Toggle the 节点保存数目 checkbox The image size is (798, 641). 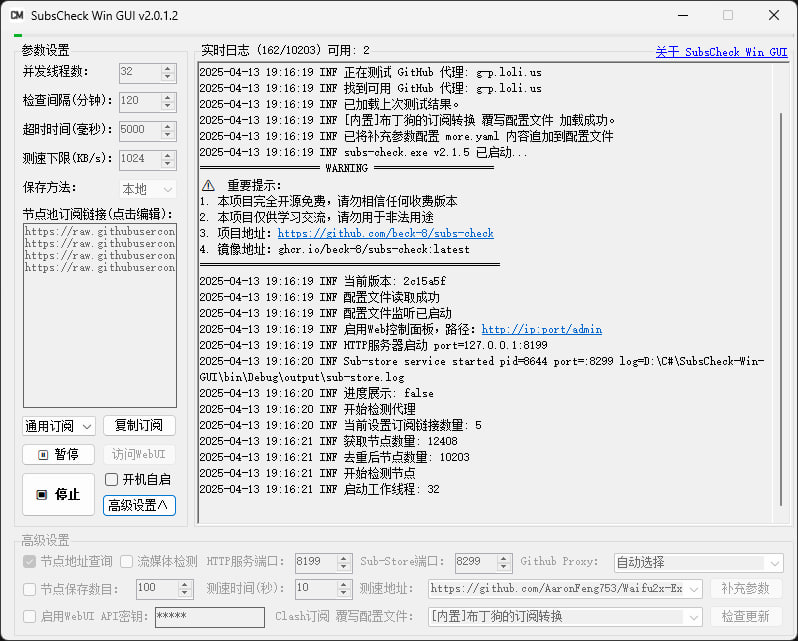(30, 589)
